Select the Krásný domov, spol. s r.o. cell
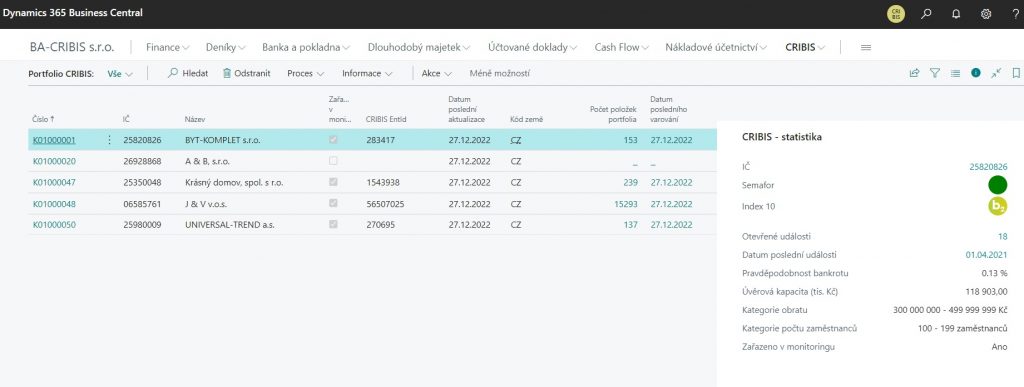 click(x=234, y=183)
